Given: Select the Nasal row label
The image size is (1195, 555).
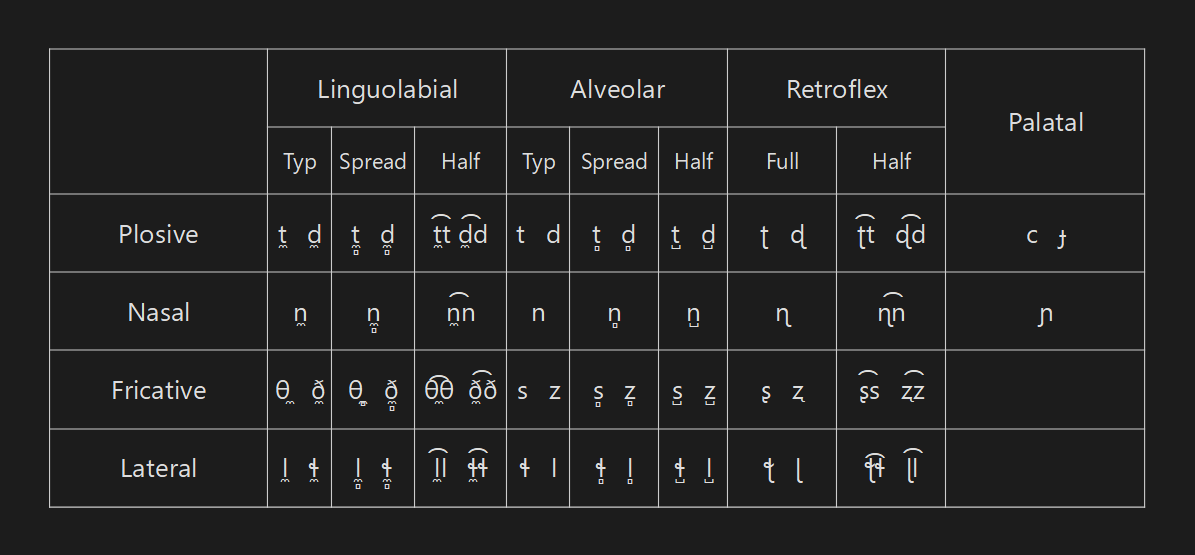Looking at the screenshot, I should [x=158, y=312].
